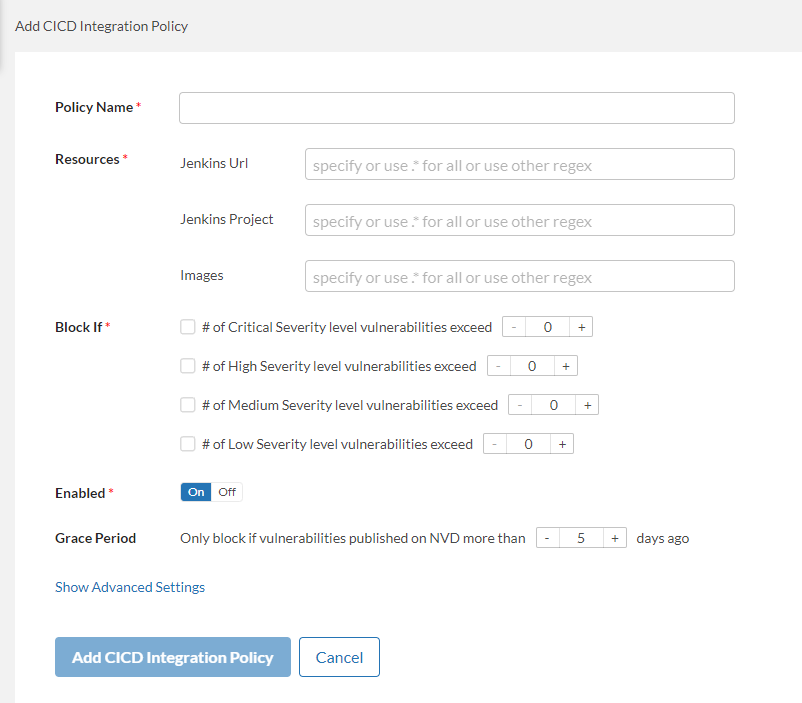Increase the Medium Severity threshold with plus
802x703 pixels.
click(587, 405)
